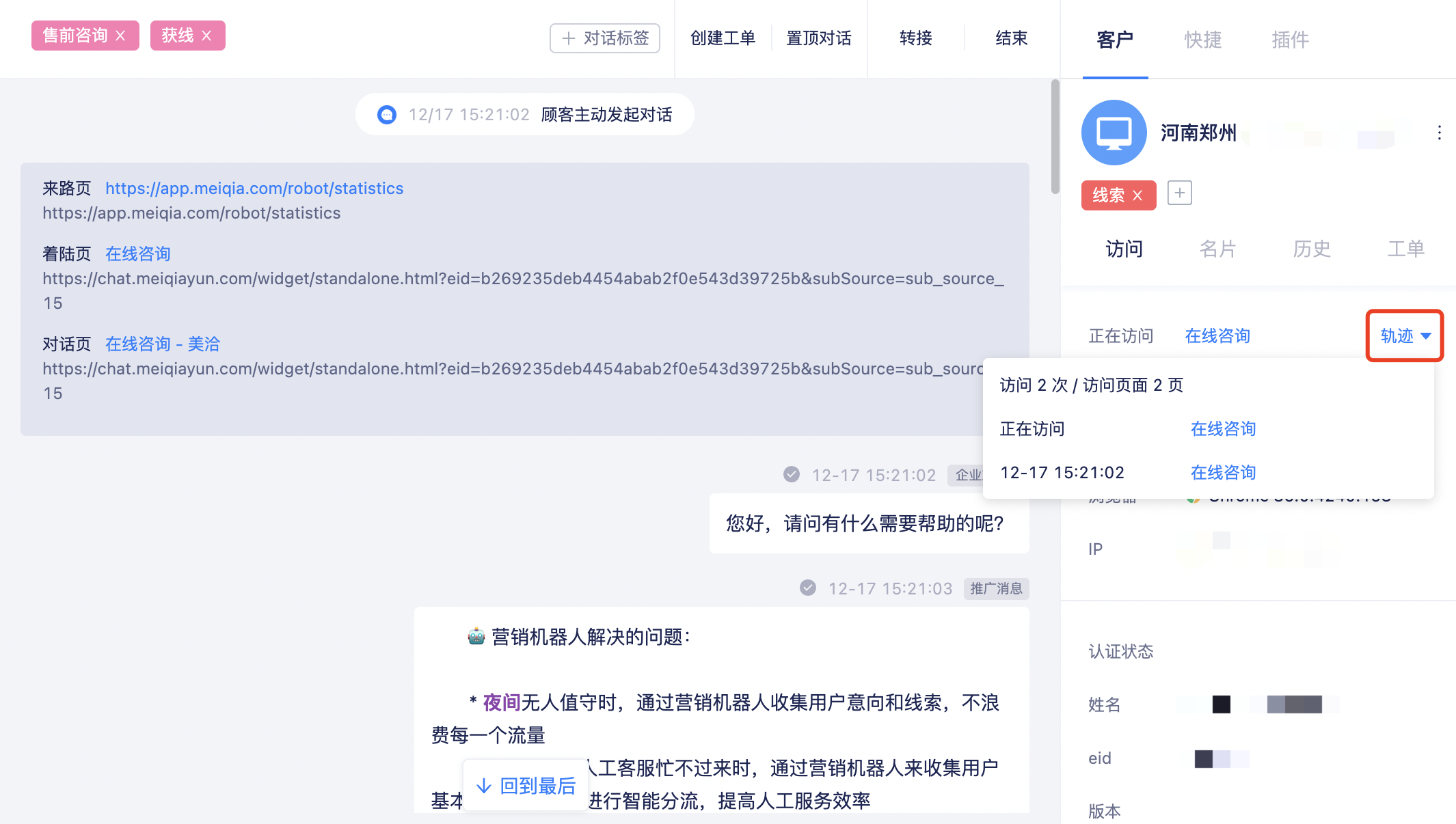Switch to the 快捷 tab
Image resolution: width=1456 pixels, height=824 pixels.
click(x=1202, y=40)
